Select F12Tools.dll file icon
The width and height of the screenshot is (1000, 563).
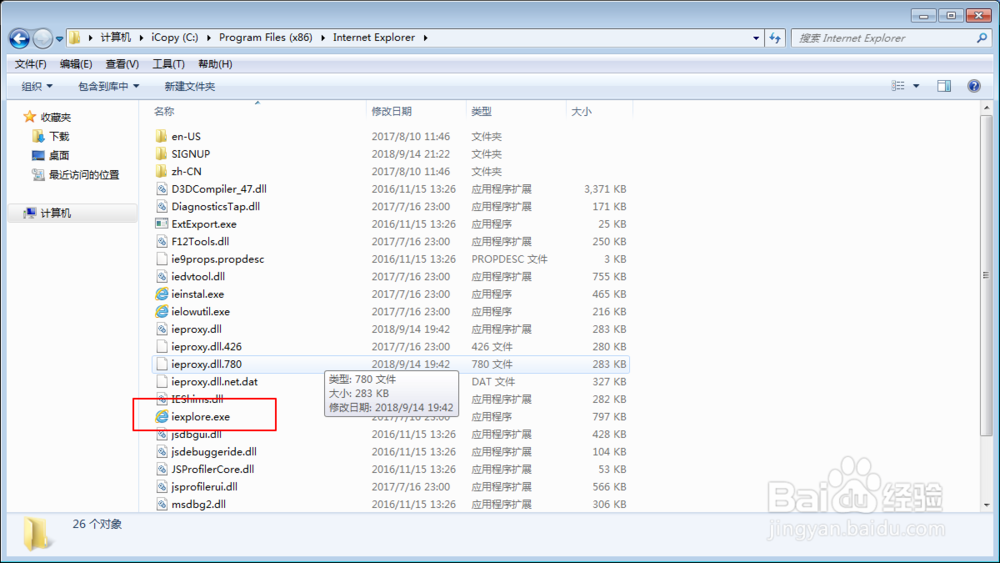pos(162,241)
